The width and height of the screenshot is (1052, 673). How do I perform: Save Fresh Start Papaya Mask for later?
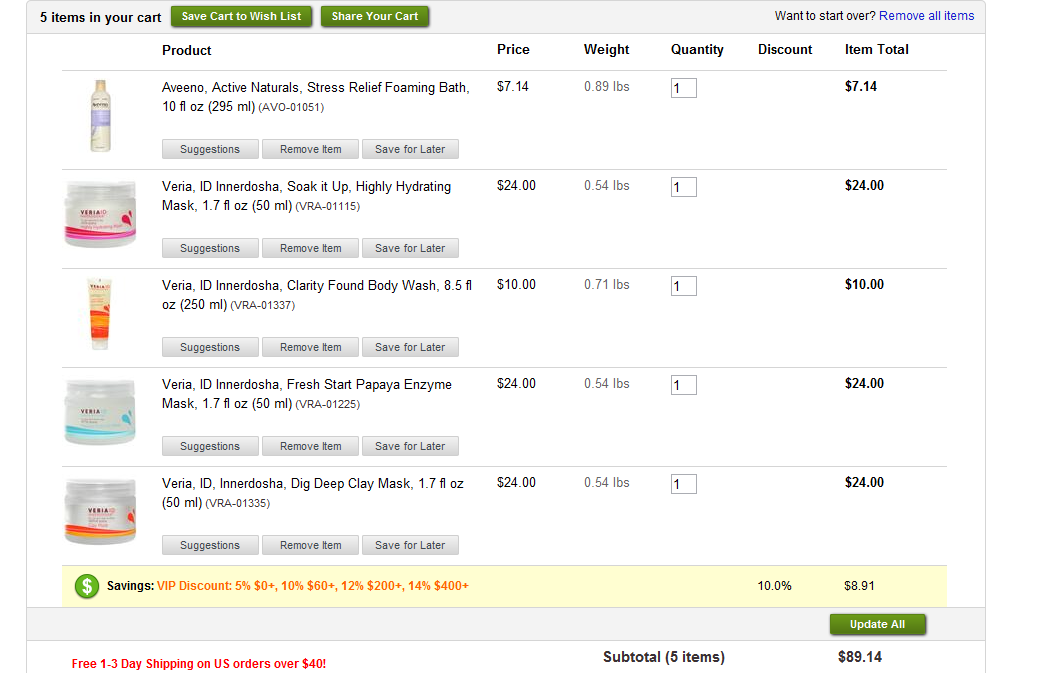[x=410, y=446]
